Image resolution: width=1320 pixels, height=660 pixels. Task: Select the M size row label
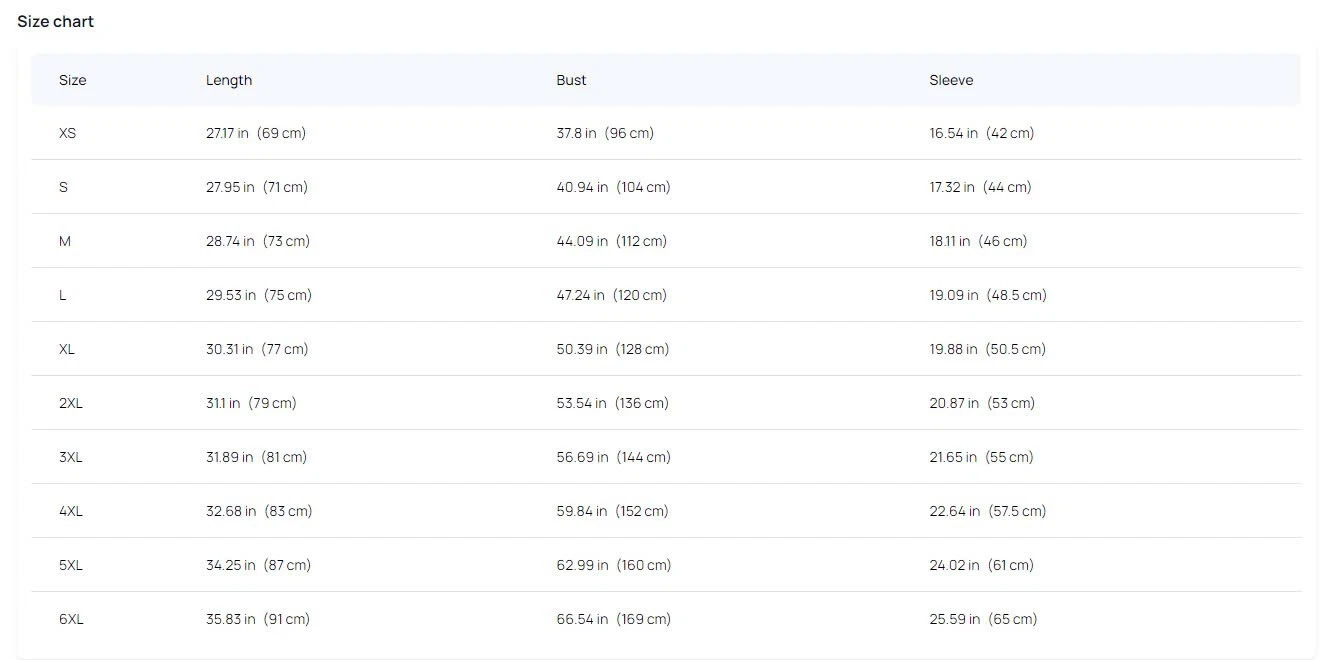pos(65,241)
